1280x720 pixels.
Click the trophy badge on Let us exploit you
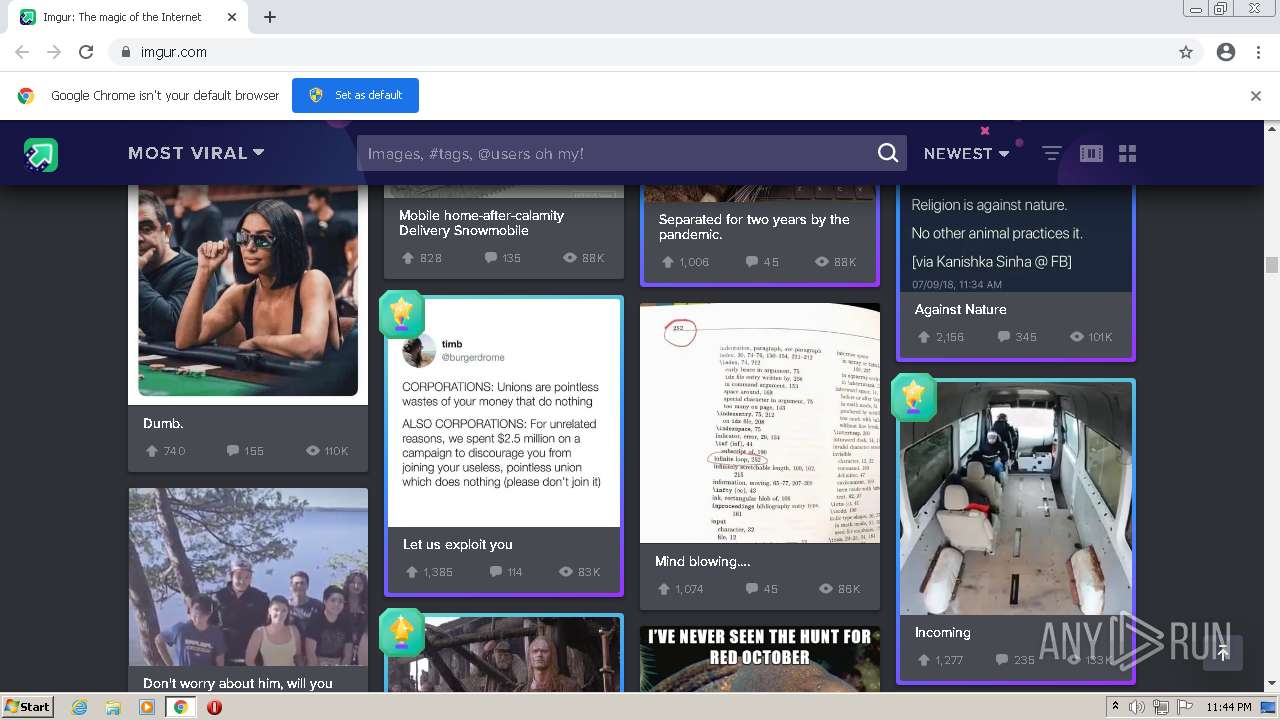[402, 313]
